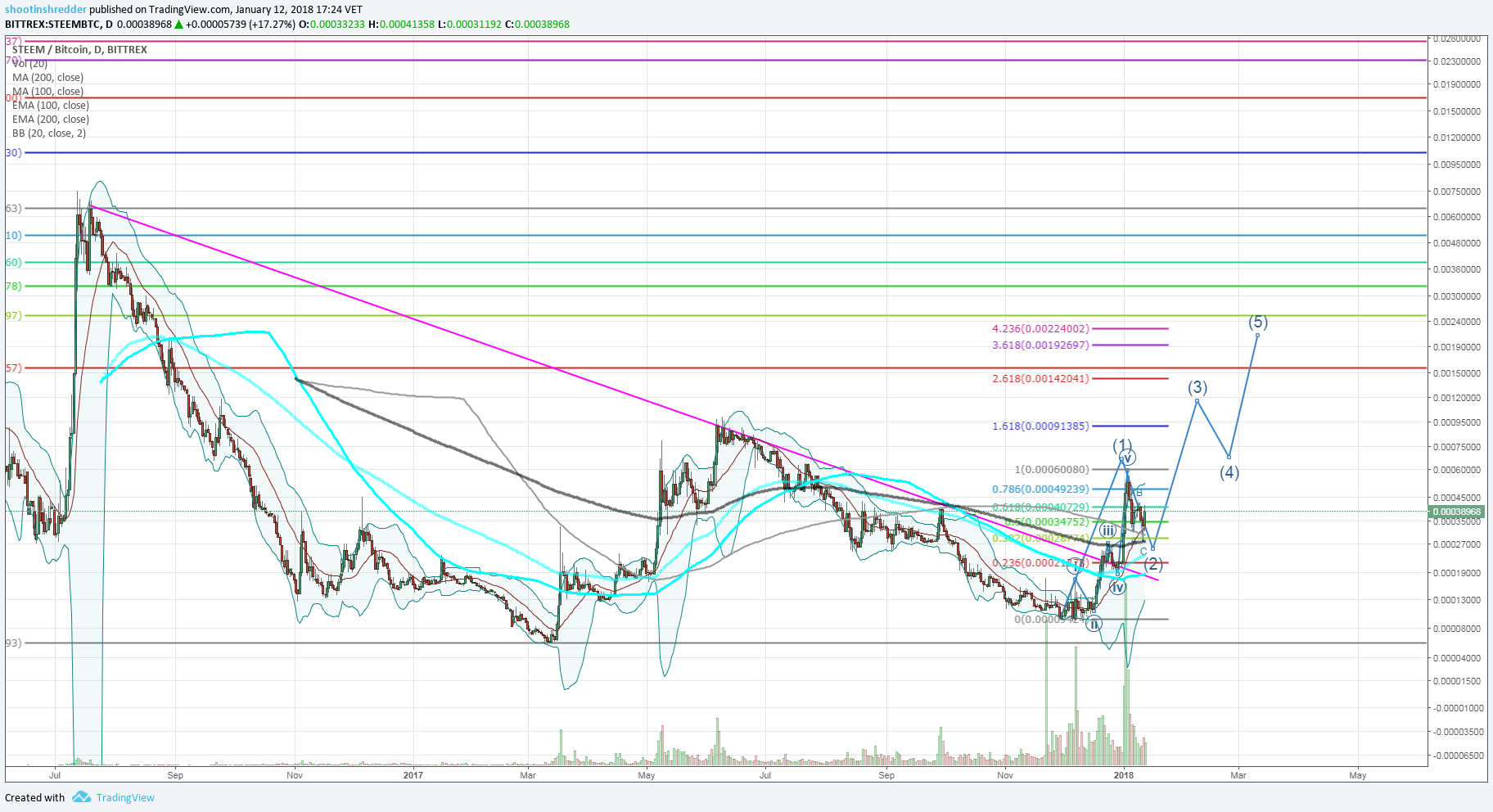Screen dimensions: 1493x812
Task: Select the (2) Elliott wave marker
Action: (1153, 564)
